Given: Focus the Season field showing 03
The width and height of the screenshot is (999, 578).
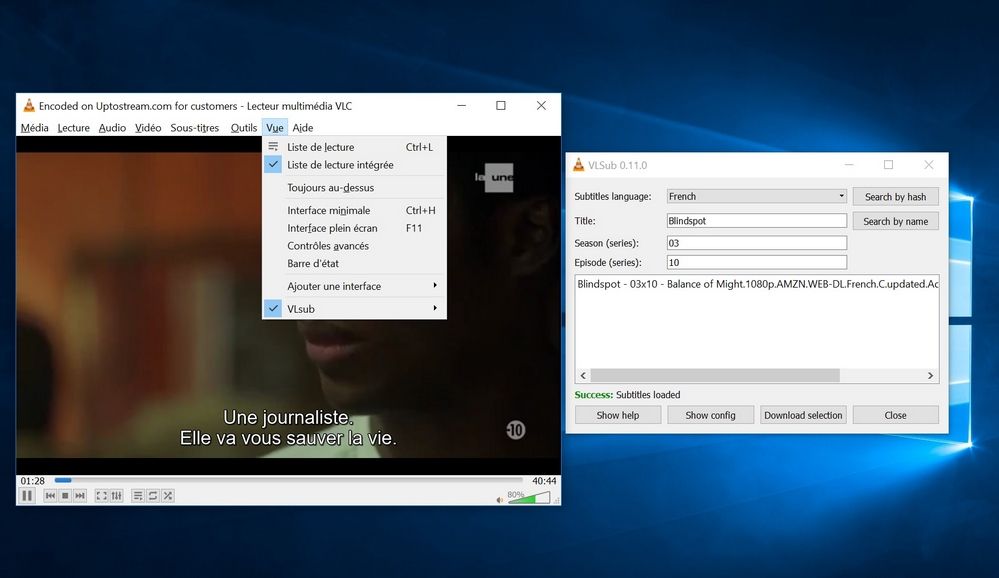Looking at the screenshot, I should pos(756,243).
